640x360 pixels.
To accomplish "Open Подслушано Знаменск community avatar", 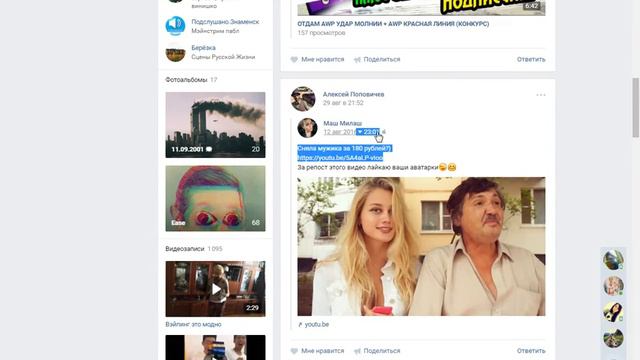I will [x=175, y=26].
